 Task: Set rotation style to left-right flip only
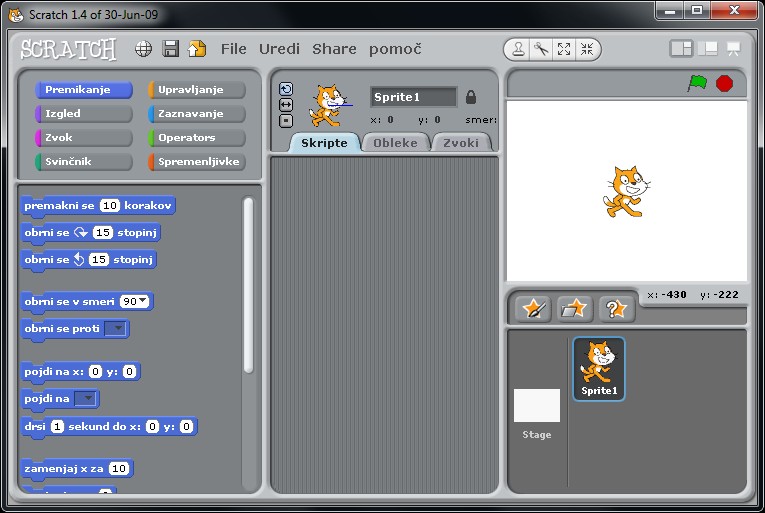286,105
